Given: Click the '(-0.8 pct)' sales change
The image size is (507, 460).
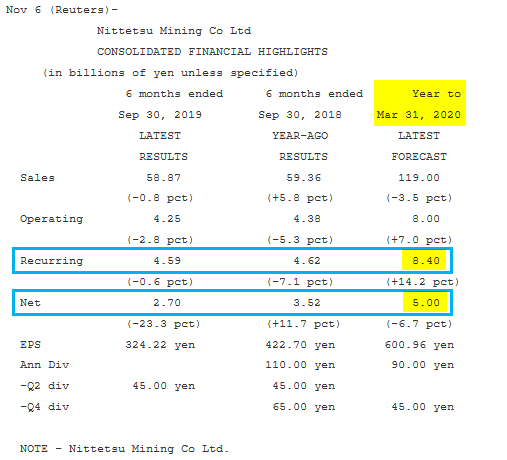Looking at the screenshot, I should 160,198.
